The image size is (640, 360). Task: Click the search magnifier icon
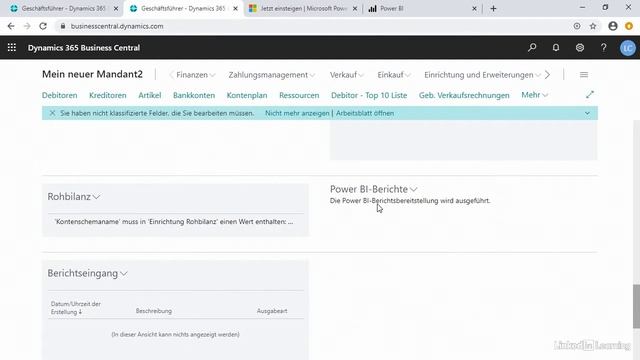(532, 48)
